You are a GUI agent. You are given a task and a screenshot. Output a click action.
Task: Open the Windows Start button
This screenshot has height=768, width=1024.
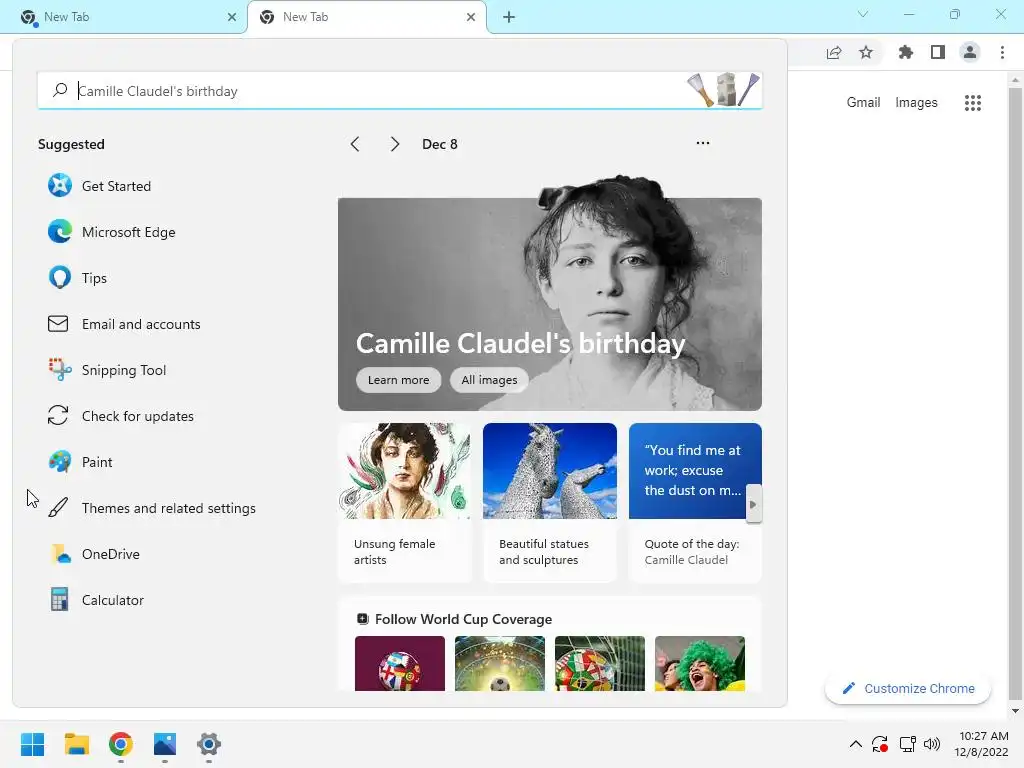point(32,744)
